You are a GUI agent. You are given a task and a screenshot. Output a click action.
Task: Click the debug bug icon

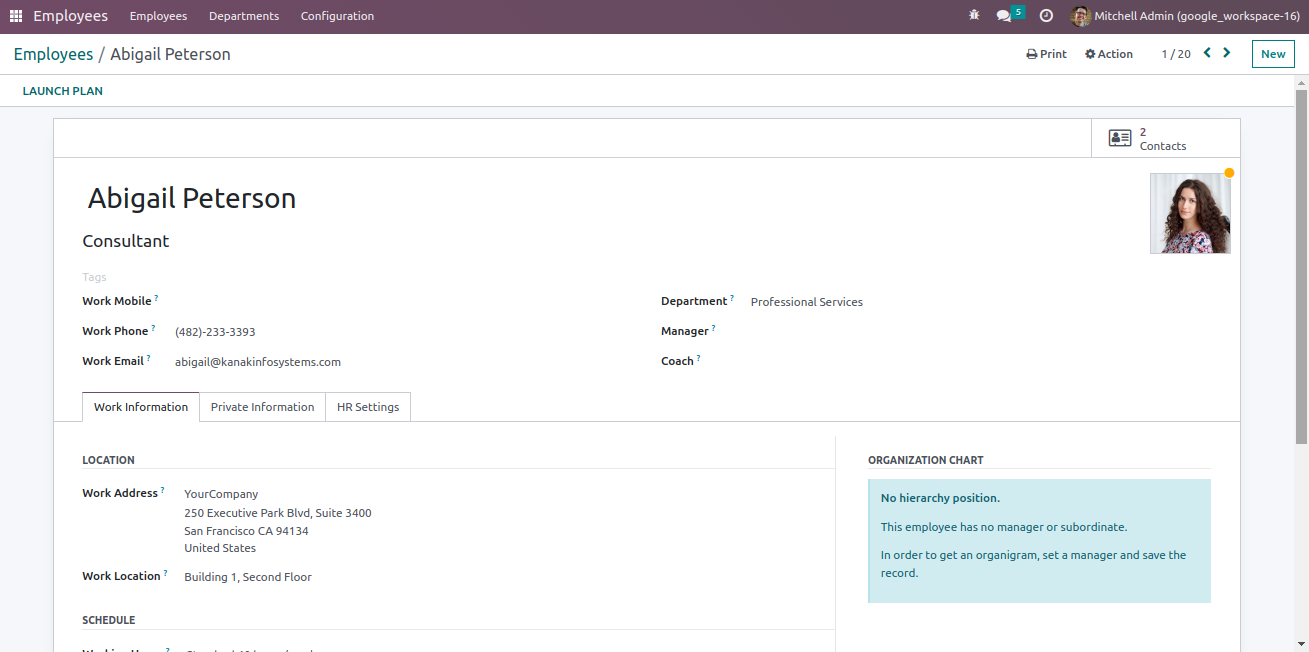click(974, 16)
